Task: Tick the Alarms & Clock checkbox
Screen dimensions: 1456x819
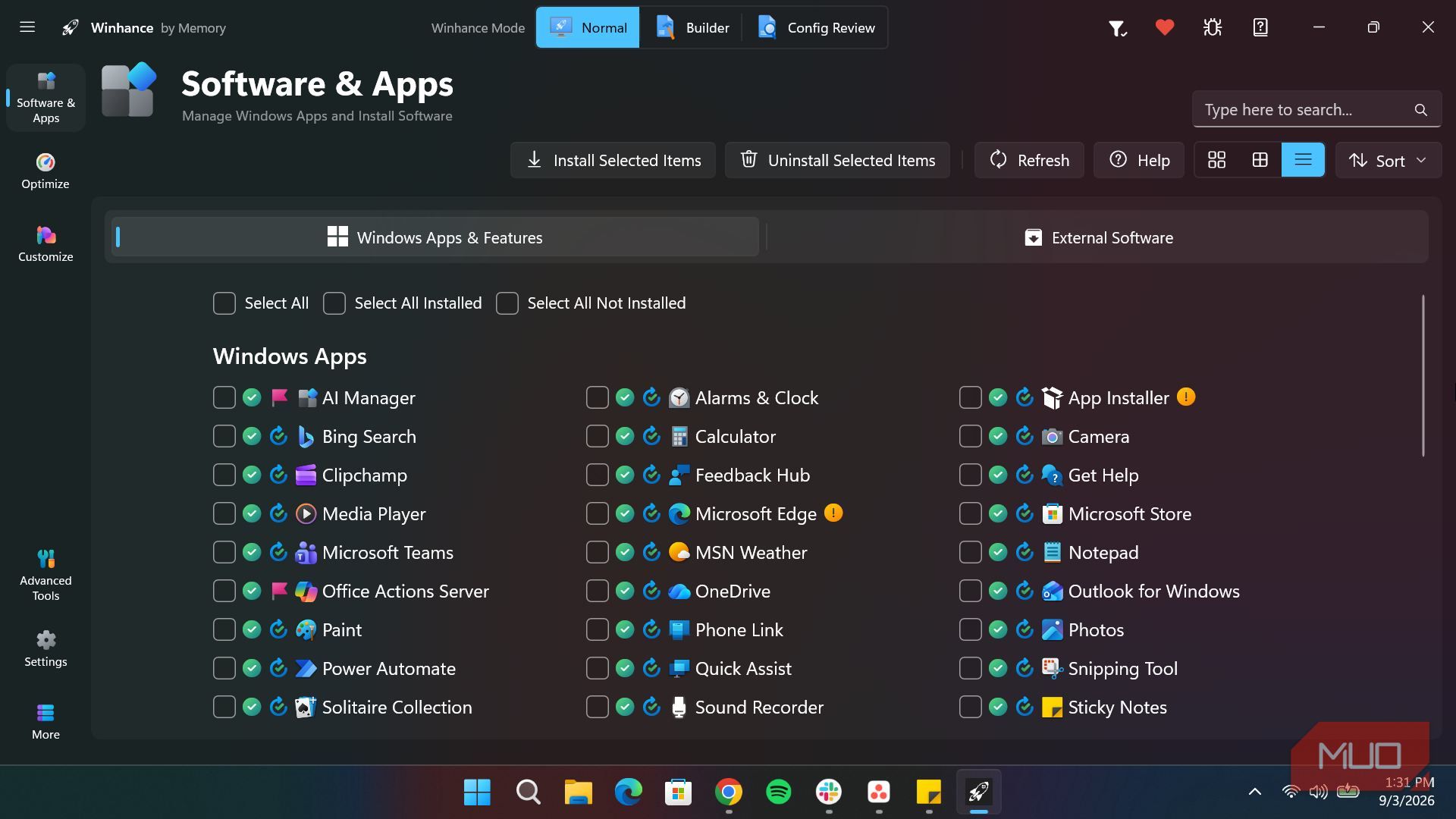Action: 598,397
